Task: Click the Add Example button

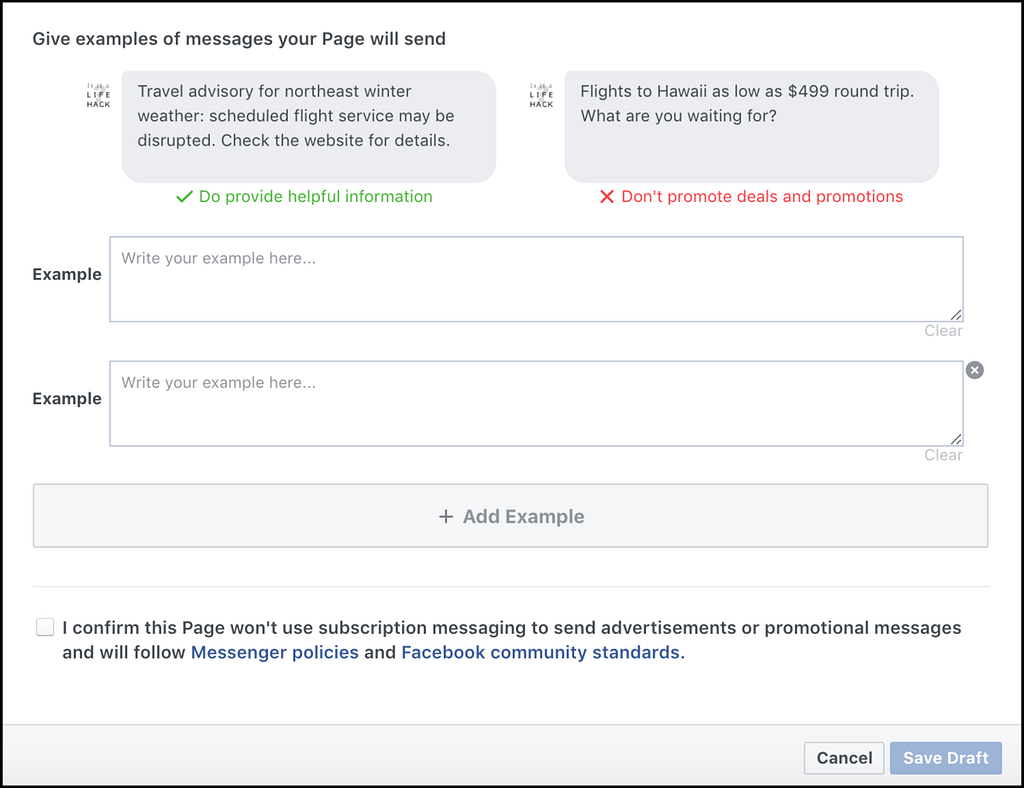Action: (x=510, y=516)
